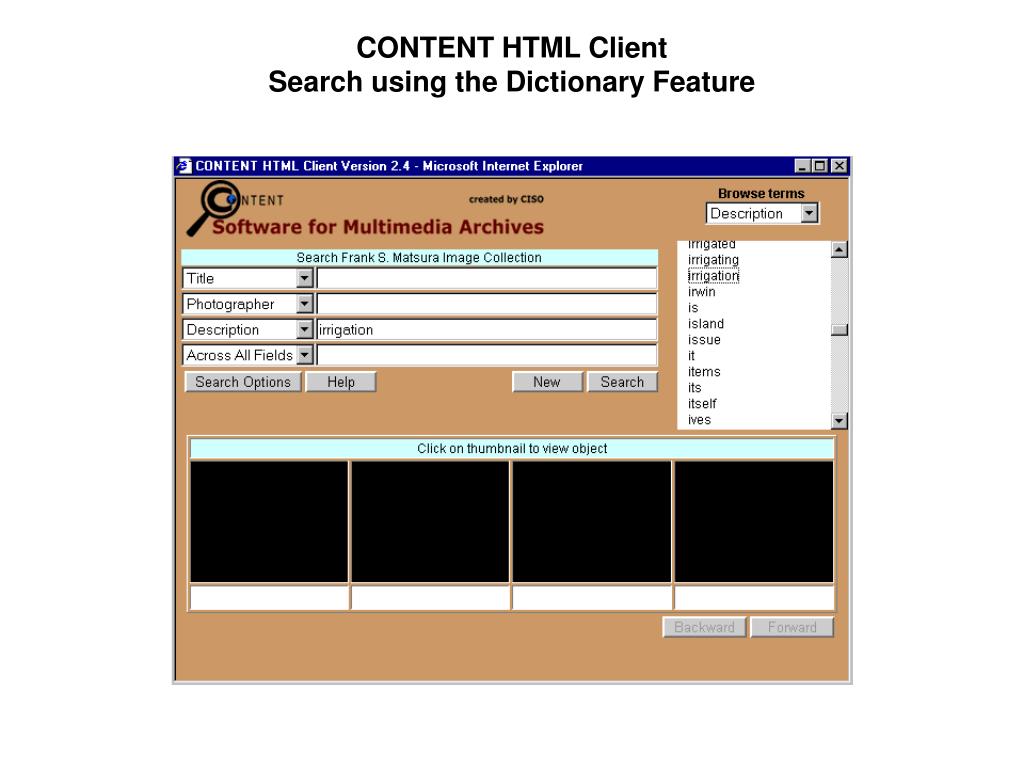Select 'irrigation' in the browse terms list
The width and height of the screenshot is (1024, 768).
(x=713, y=276)
